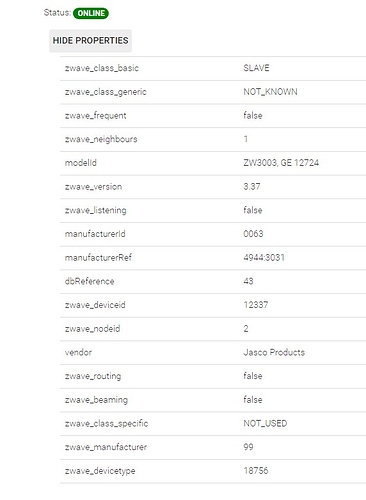Click the NOT_USED value of zwave_class_specific
The image size is (366, 500).
click(x=265, y=423)
